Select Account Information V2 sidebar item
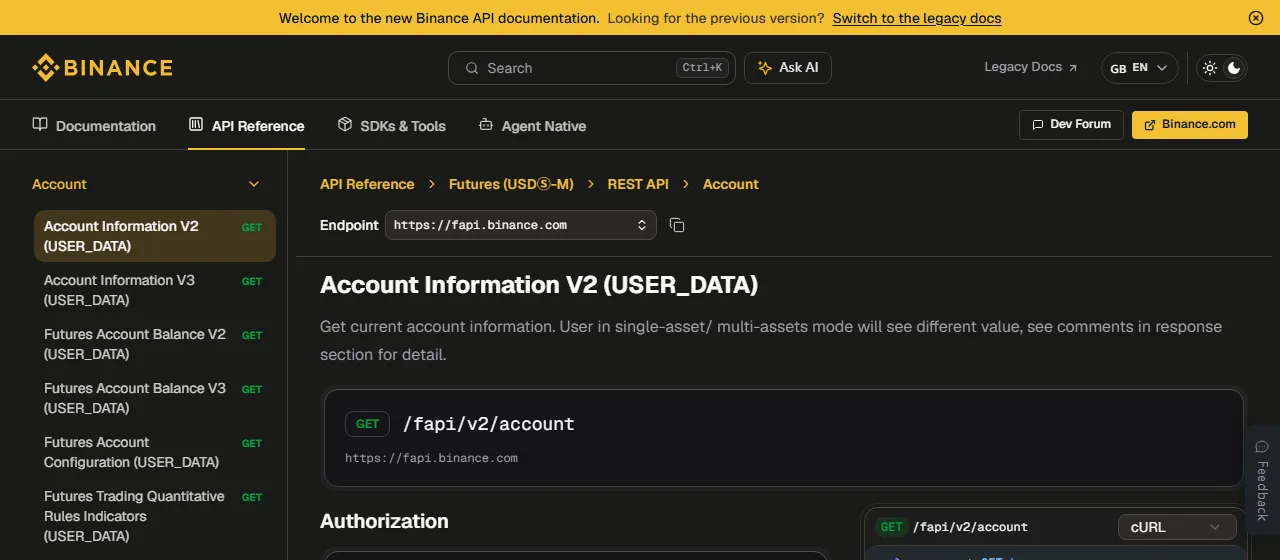Image resolution: width=1280 pixels, height=560 pixels. [154, 236]
